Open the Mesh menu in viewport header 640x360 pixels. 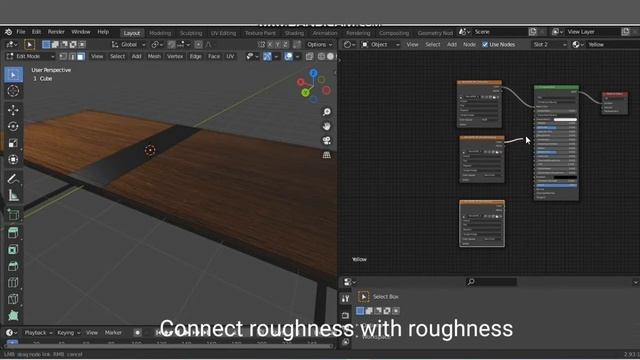[154, 56]
